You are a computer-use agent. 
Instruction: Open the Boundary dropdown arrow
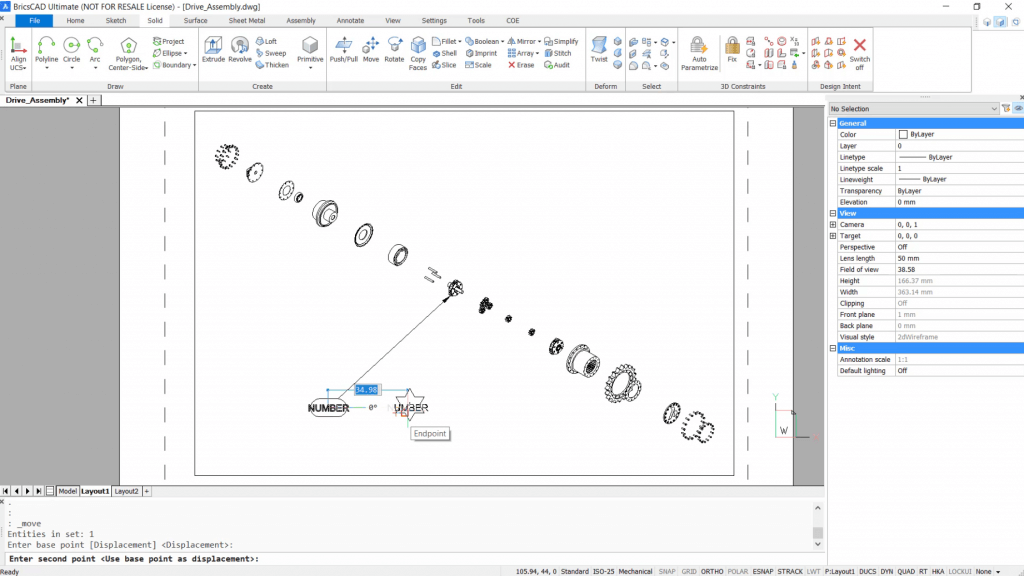click(194, 65)
